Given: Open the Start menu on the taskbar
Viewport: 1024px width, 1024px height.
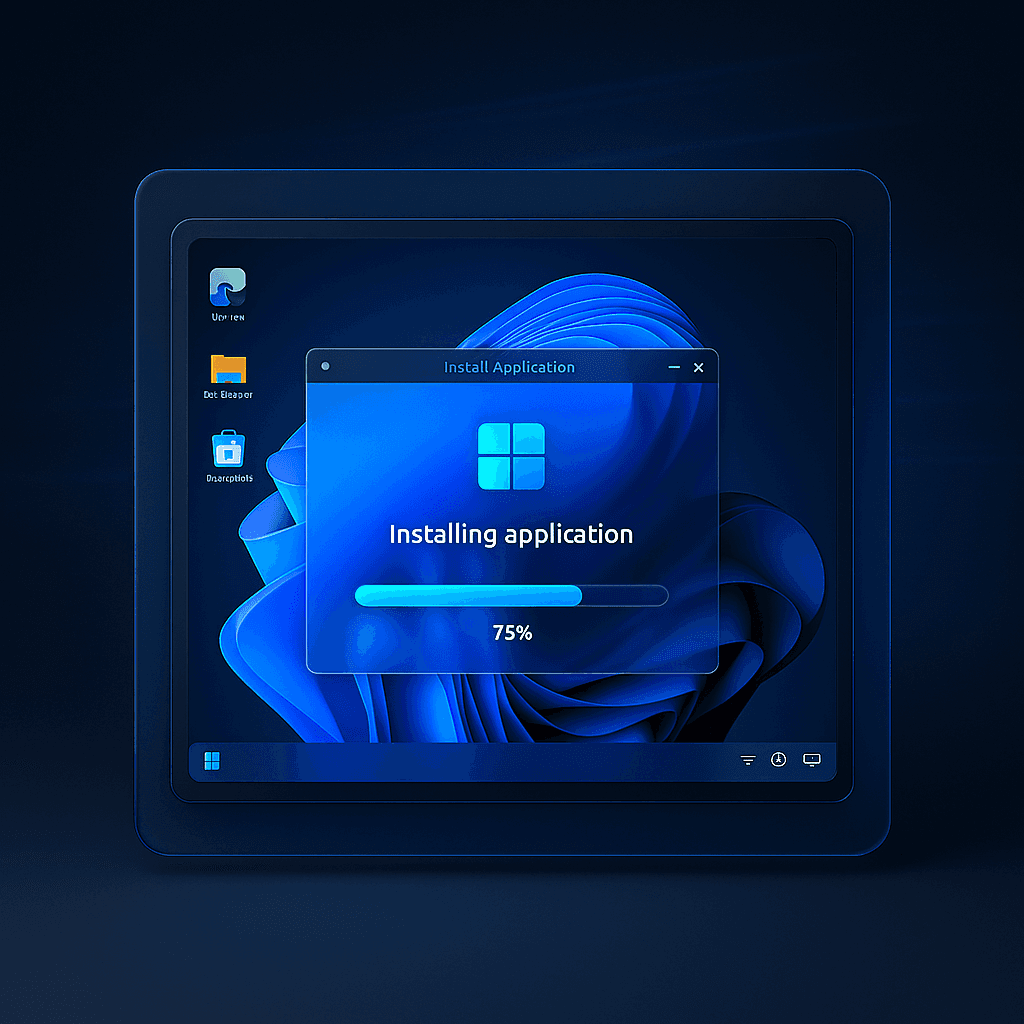Looking at the screenshot, I should point(212,761).
